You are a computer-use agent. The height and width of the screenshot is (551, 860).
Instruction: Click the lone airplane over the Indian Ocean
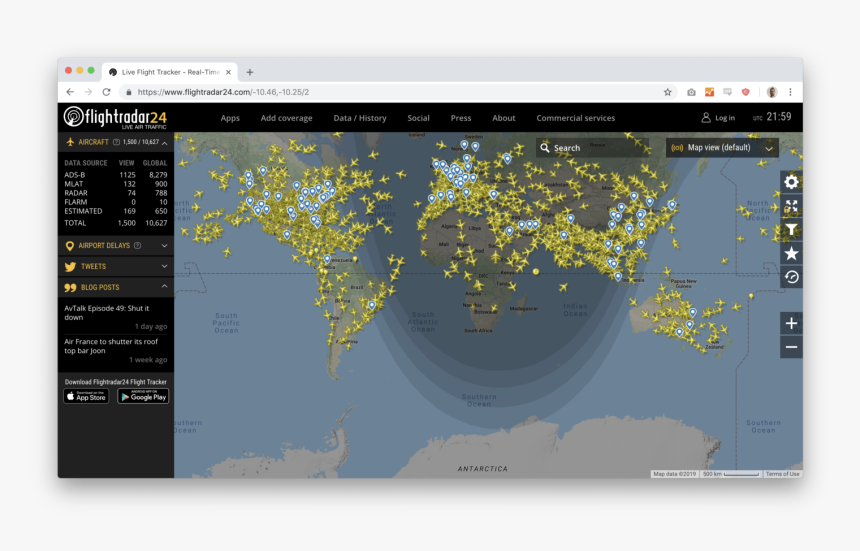coord(563,287)
